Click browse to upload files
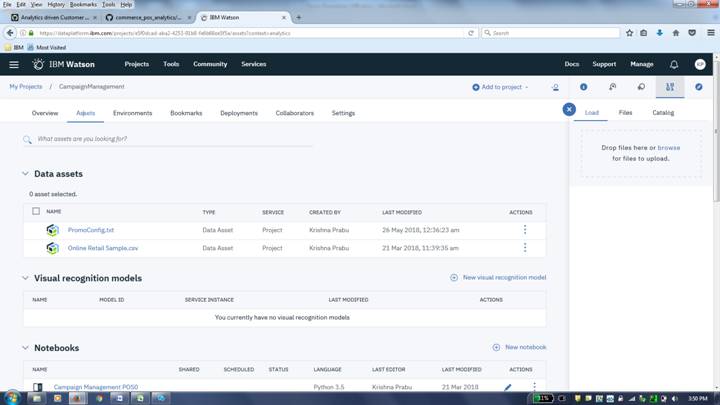The width and height of the screenshot is (720, 405). (x=669, y=147)
